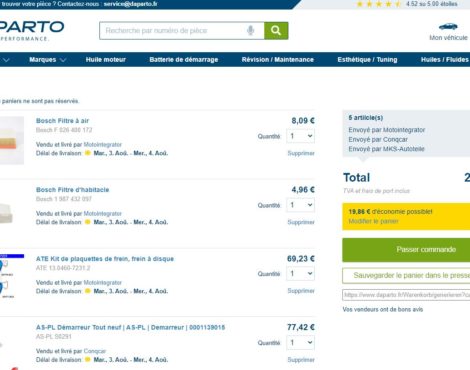Open the Bosch Filtre à air thumbnail
The image size is (470, 370).
(x=12, y=140)
